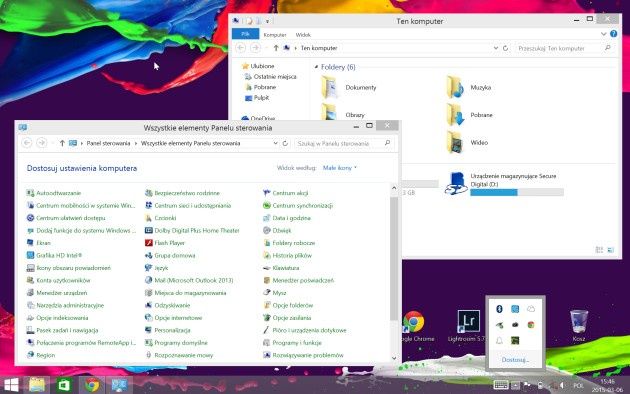Image resolution: width=630 pixels, height=394 pixels.
Task: Open the Plik tab in Ten komputer
Action: pos(245,34)
